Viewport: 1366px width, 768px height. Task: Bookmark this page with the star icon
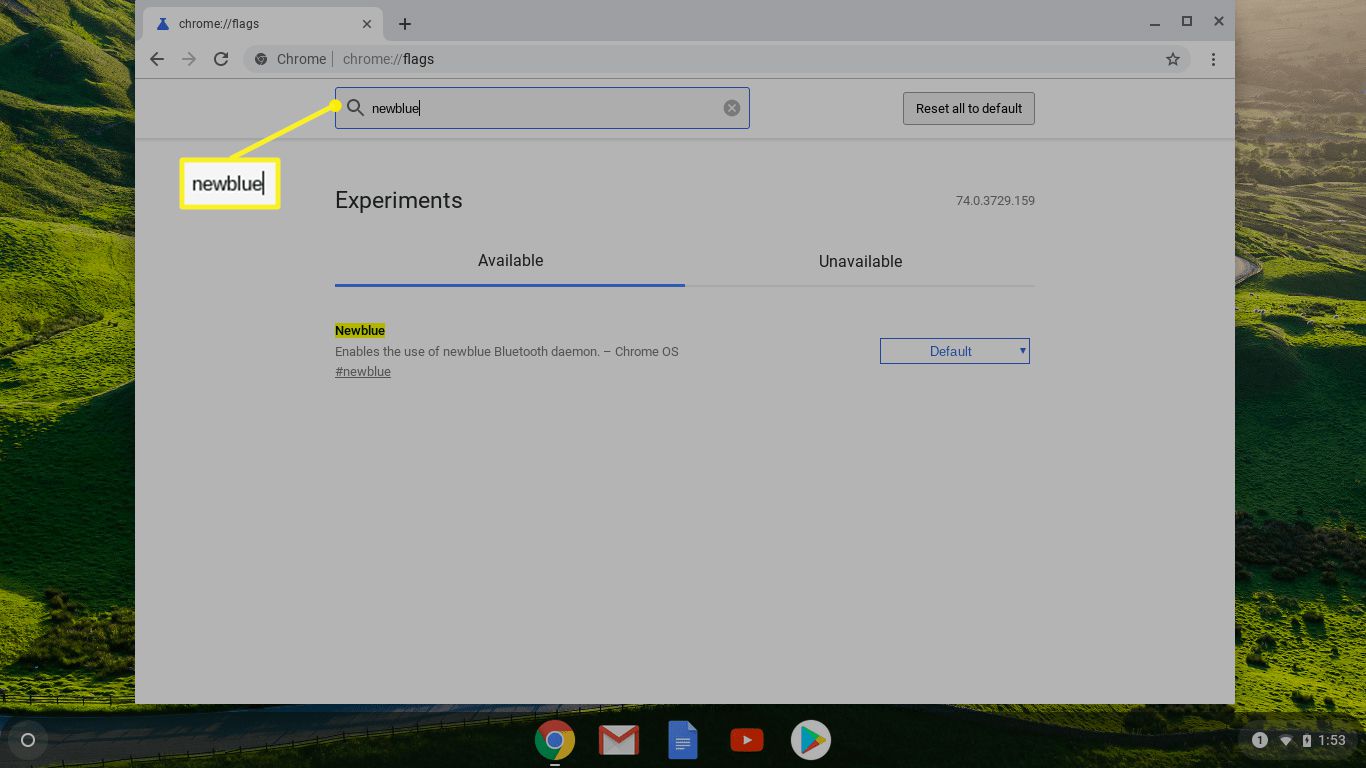click(x=1173, y=59)
